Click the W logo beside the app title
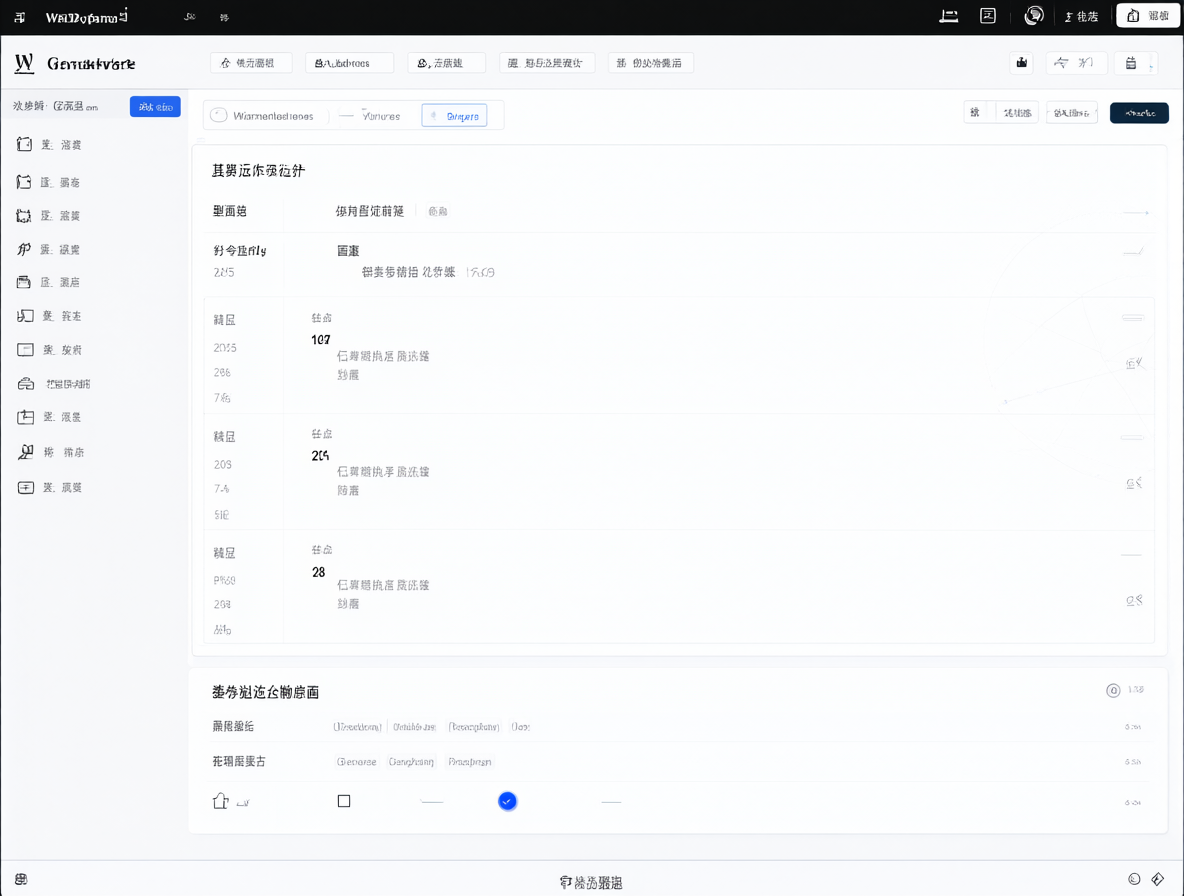This screenshot has height=896, width=1184. click(24, 63)
